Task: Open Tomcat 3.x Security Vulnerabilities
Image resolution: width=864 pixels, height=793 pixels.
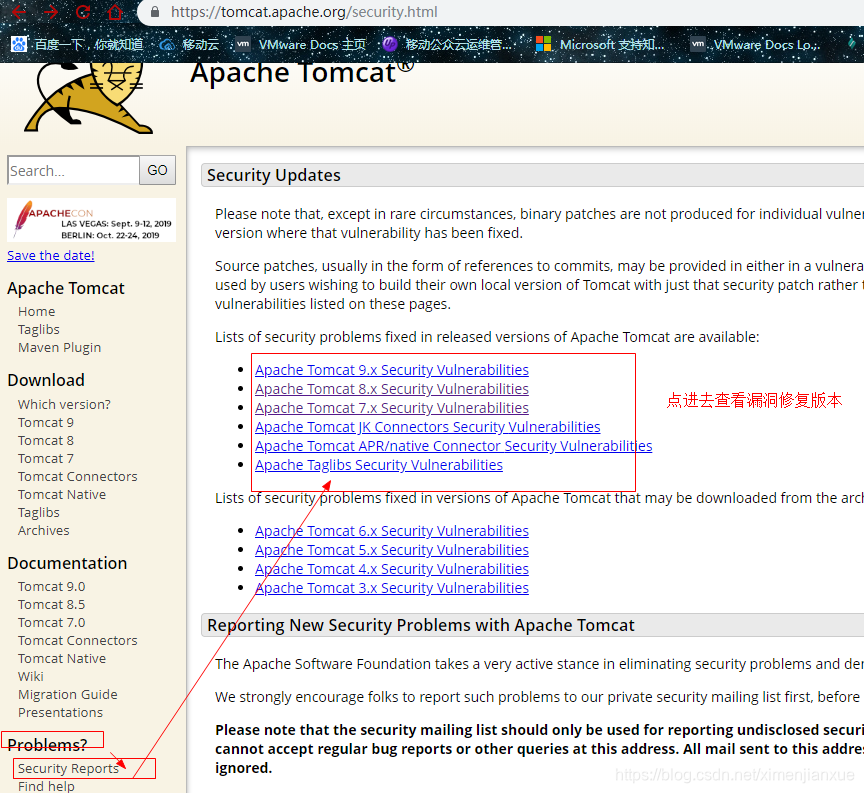Action: pos(392,588)
